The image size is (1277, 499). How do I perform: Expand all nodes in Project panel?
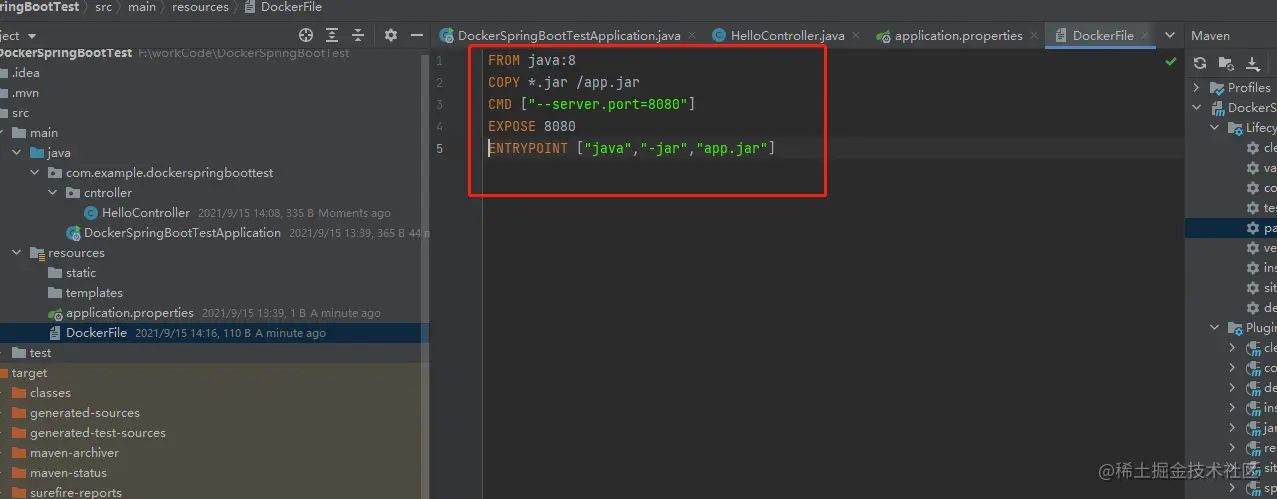pos(332,35)
